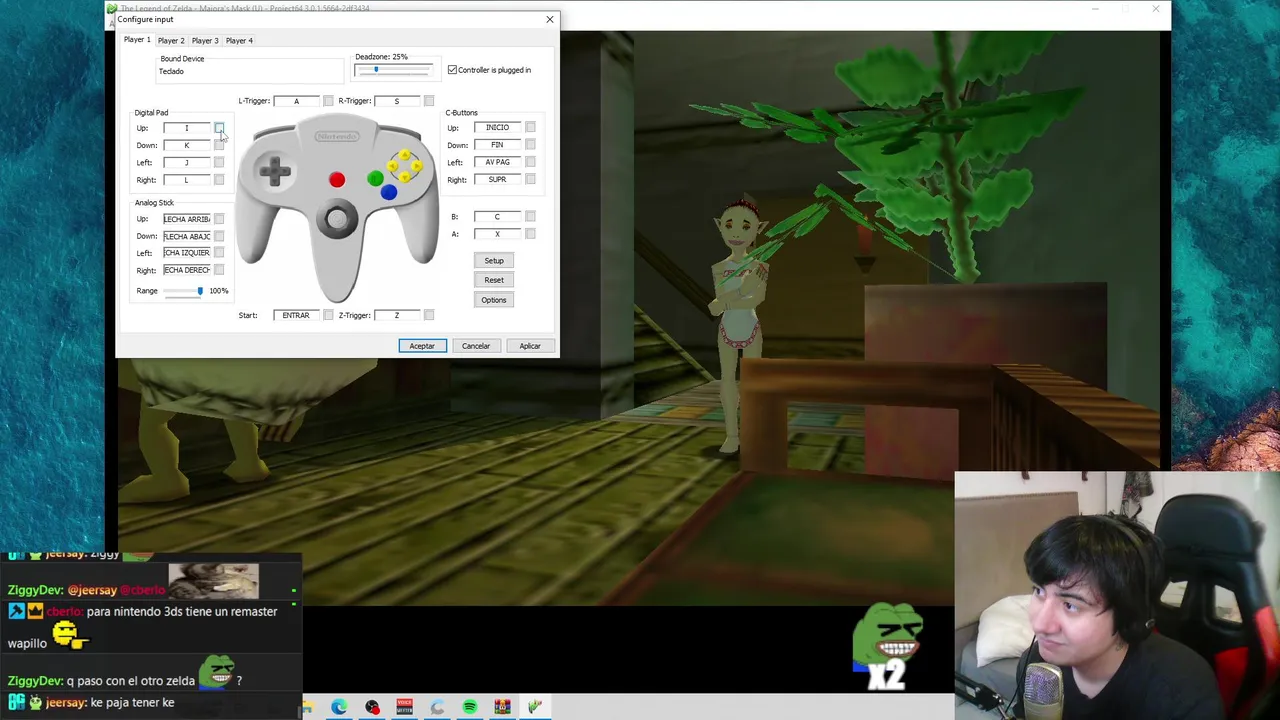Click assign button next to C-Buttons Right

pos(530,179)
